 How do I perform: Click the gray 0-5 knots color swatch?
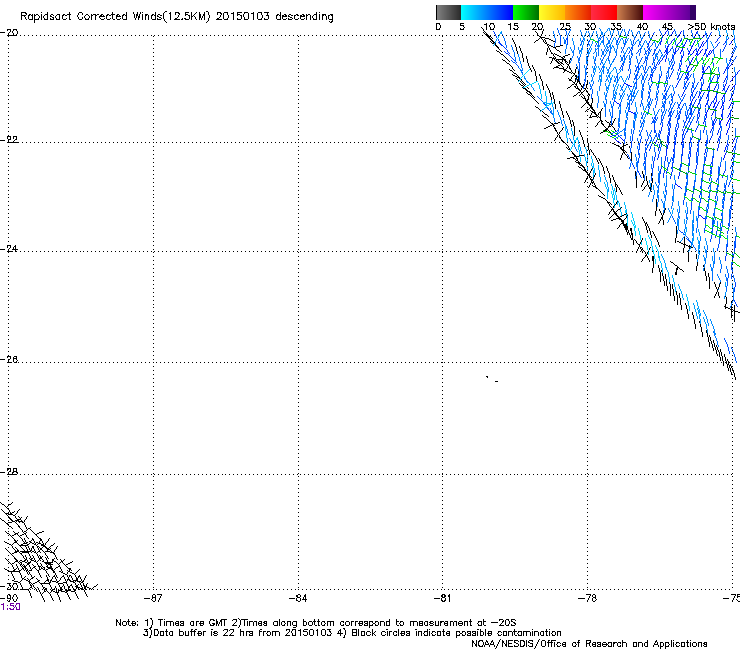[x=448, y=12]
